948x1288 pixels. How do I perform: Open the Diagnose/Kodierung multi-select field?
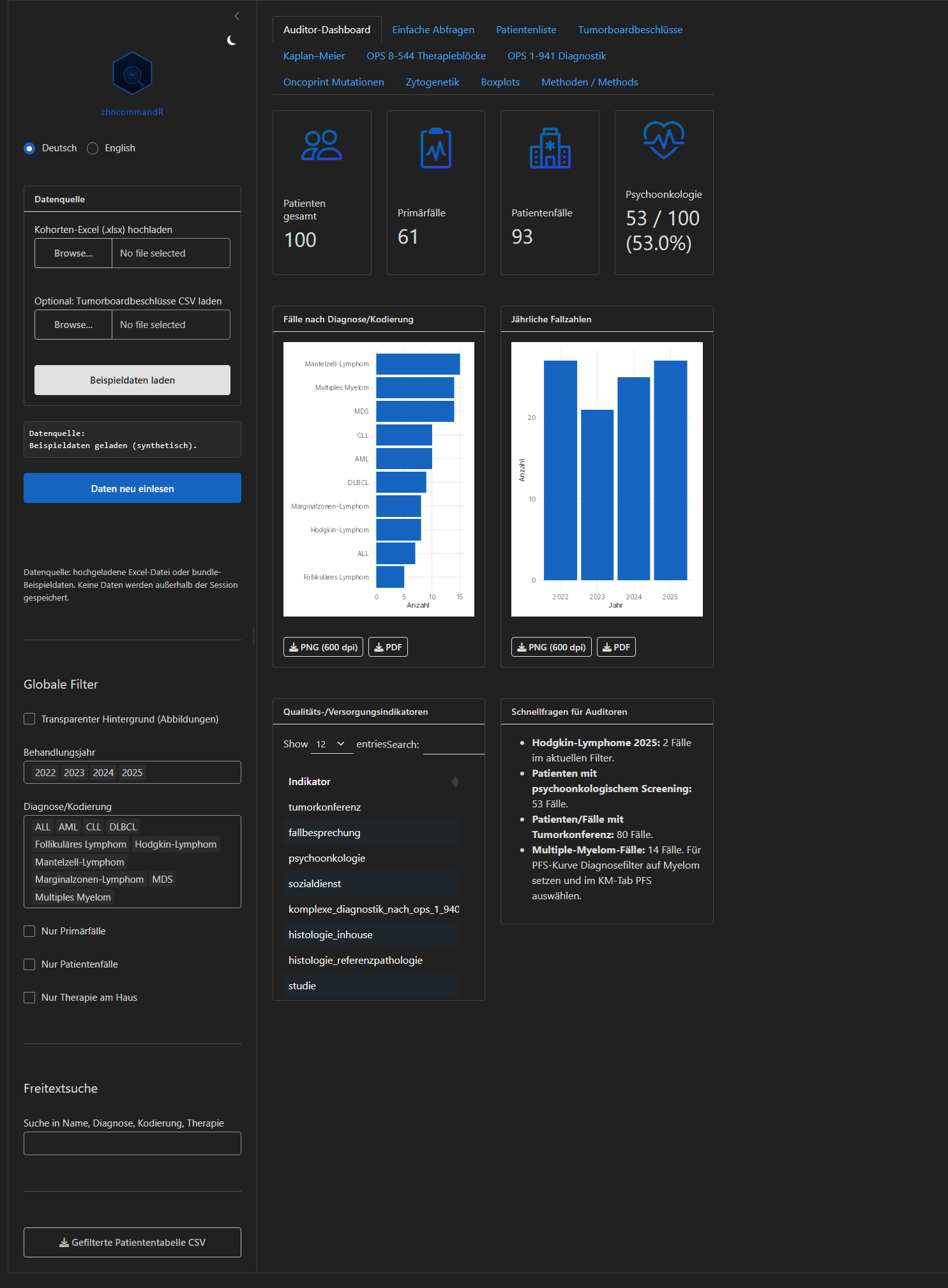tap(132, 862)
